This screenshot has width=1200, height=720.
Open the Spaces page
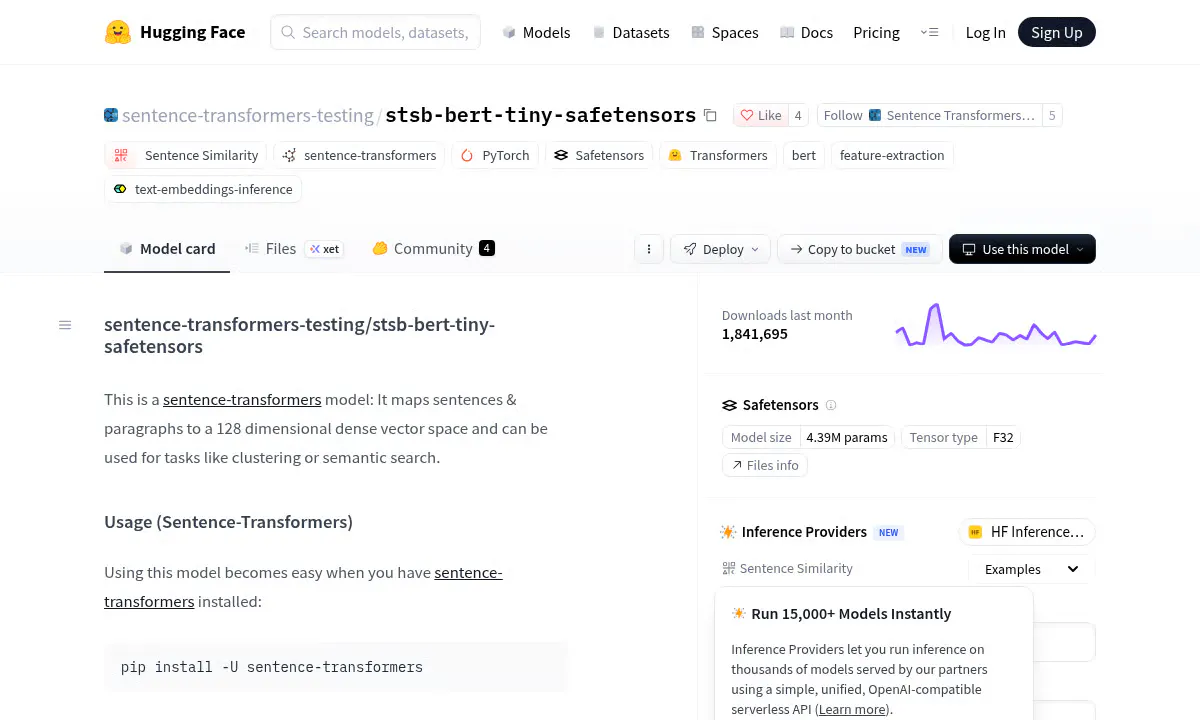tap(724, 32)
